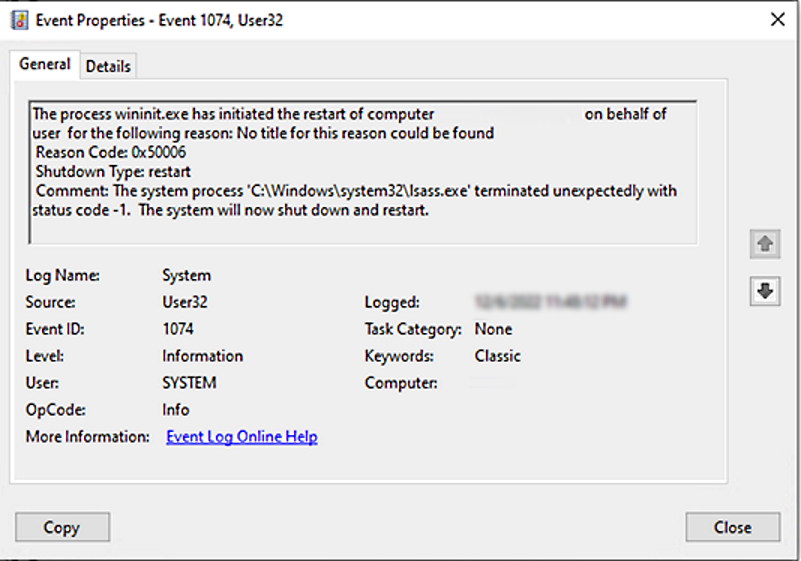Click the User value SYSTEM
801x561 pixels.
point(190,383)
